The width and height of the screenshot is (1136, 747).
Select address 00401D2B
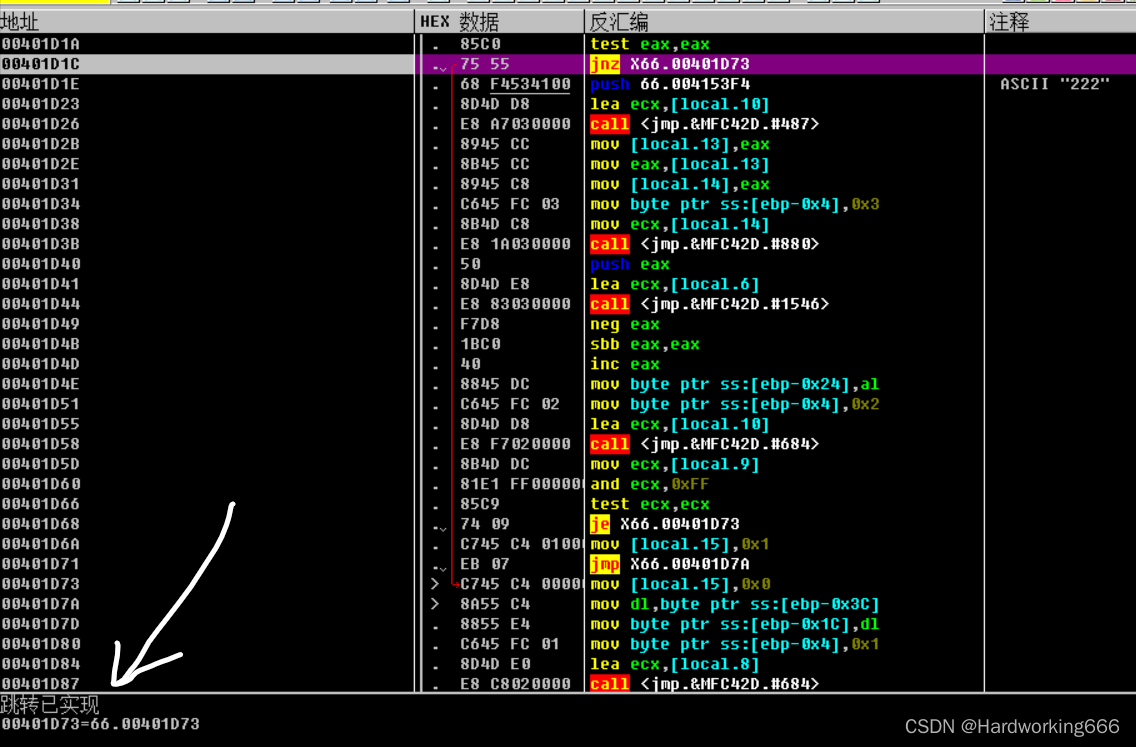click(41, 144)
